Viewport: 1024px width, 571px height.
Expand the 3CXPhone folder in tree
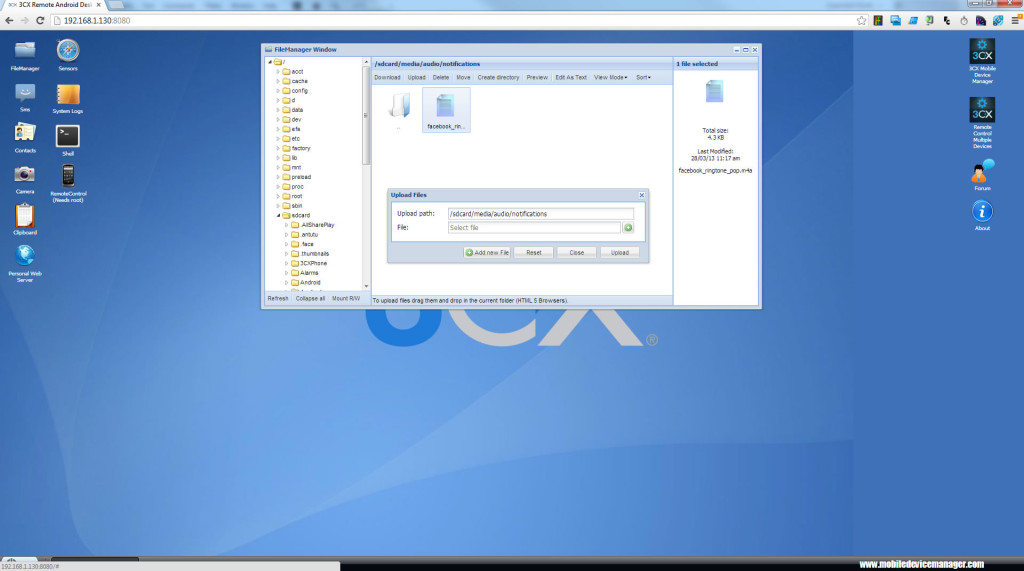click(x=286, y=263)
